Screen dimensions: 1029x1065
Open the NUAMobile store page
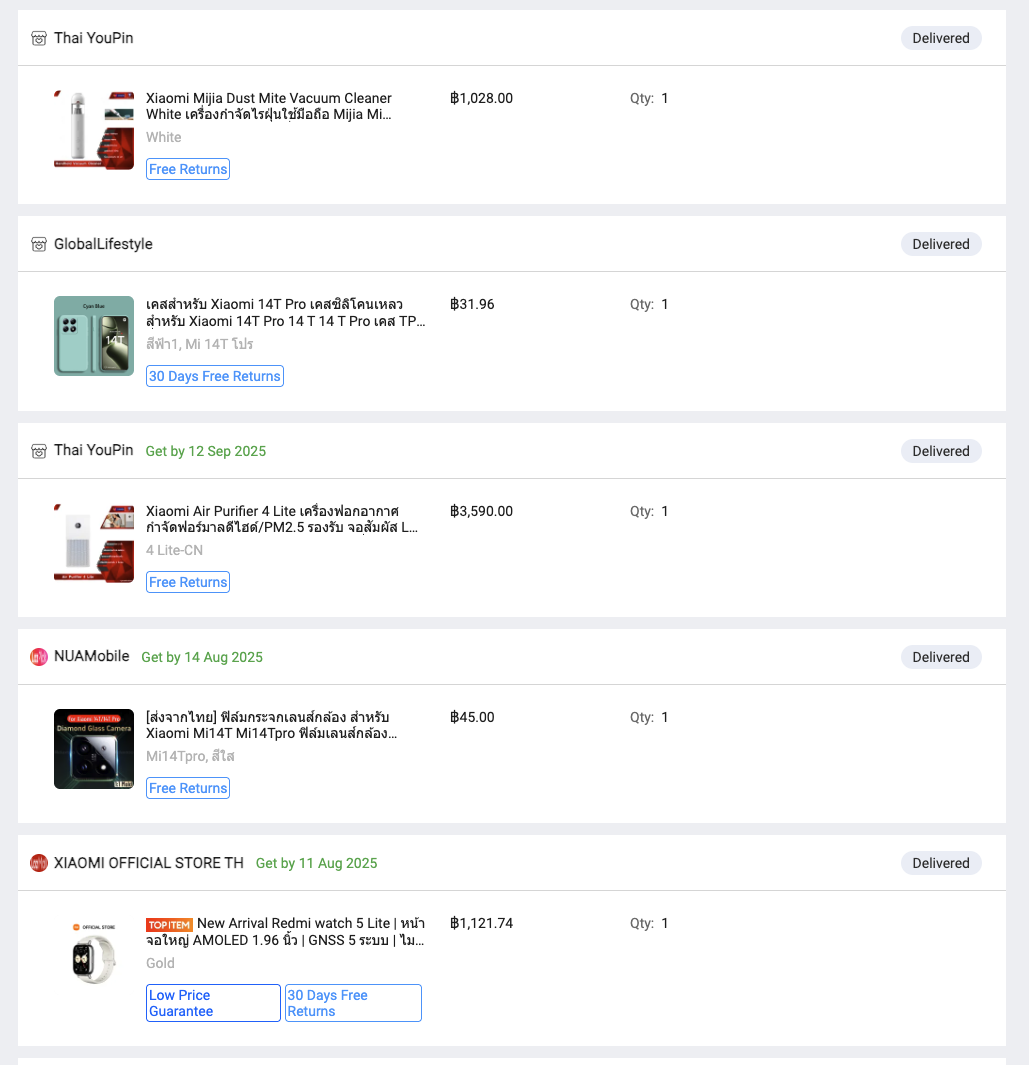point(92,657)
